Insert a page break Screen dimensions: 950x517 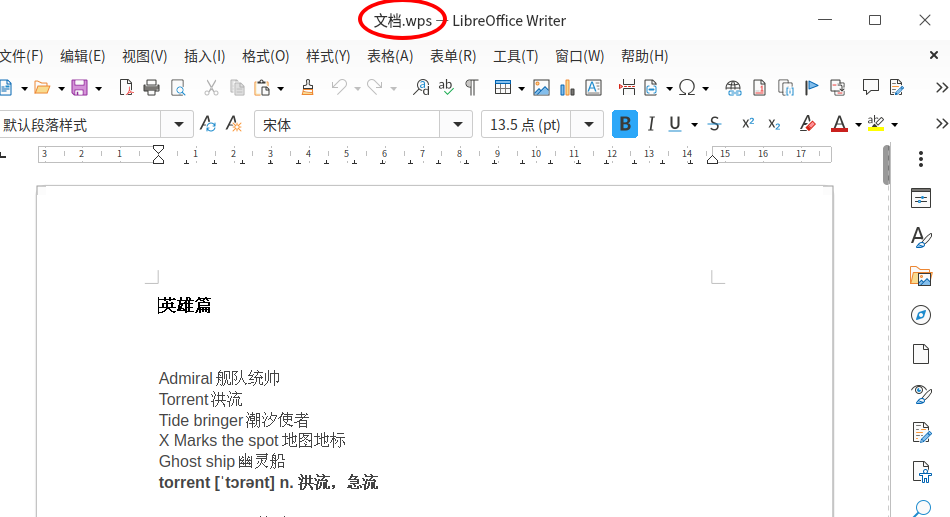point(627,88)
